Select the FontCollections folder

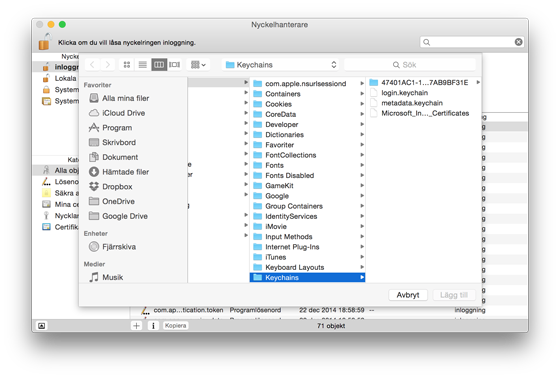click(308, 155)
